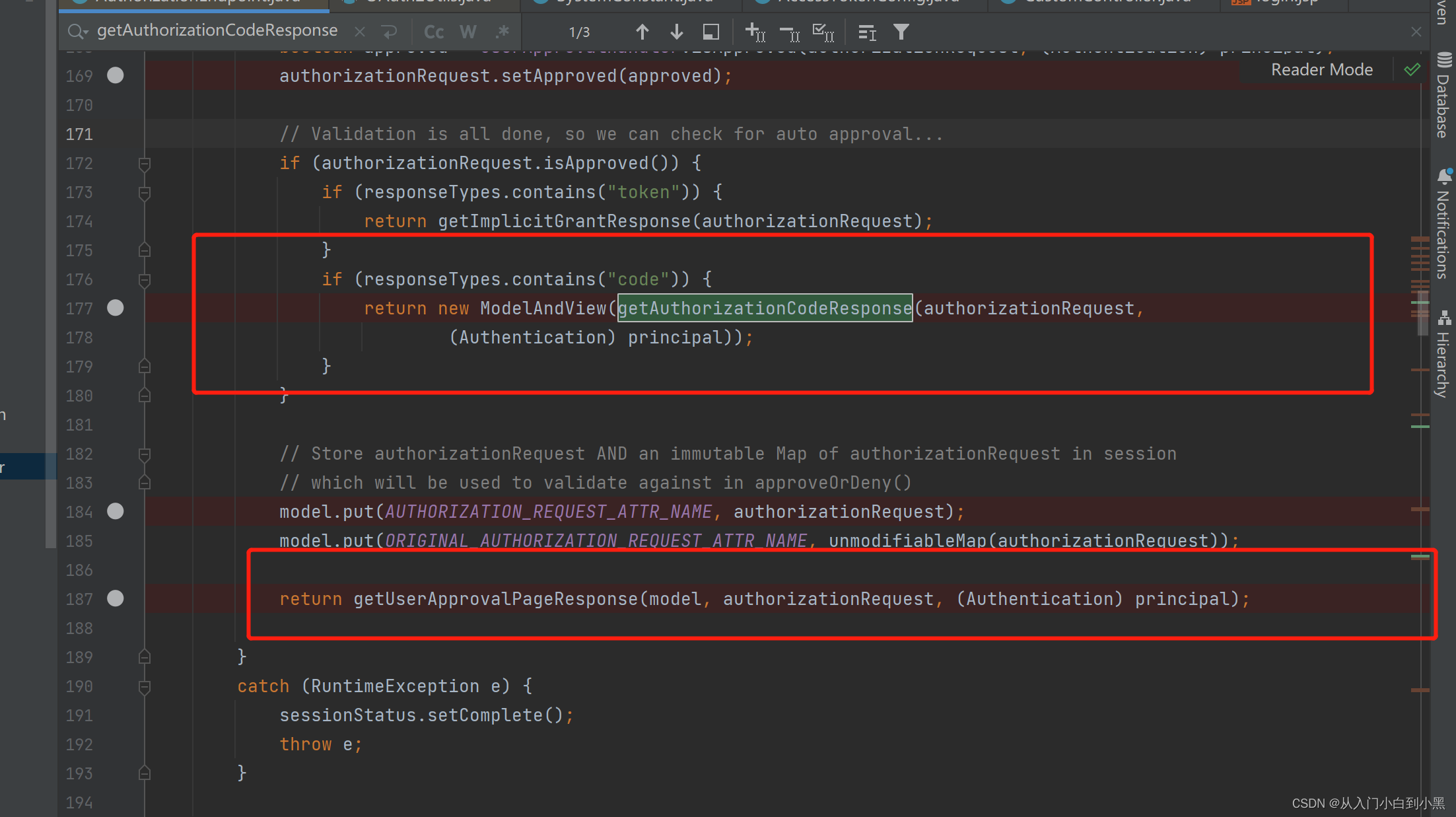The height and width of the screenshot is (817, 1456).
Task: Click fold end marker at line 189
Action: (145, 657)
